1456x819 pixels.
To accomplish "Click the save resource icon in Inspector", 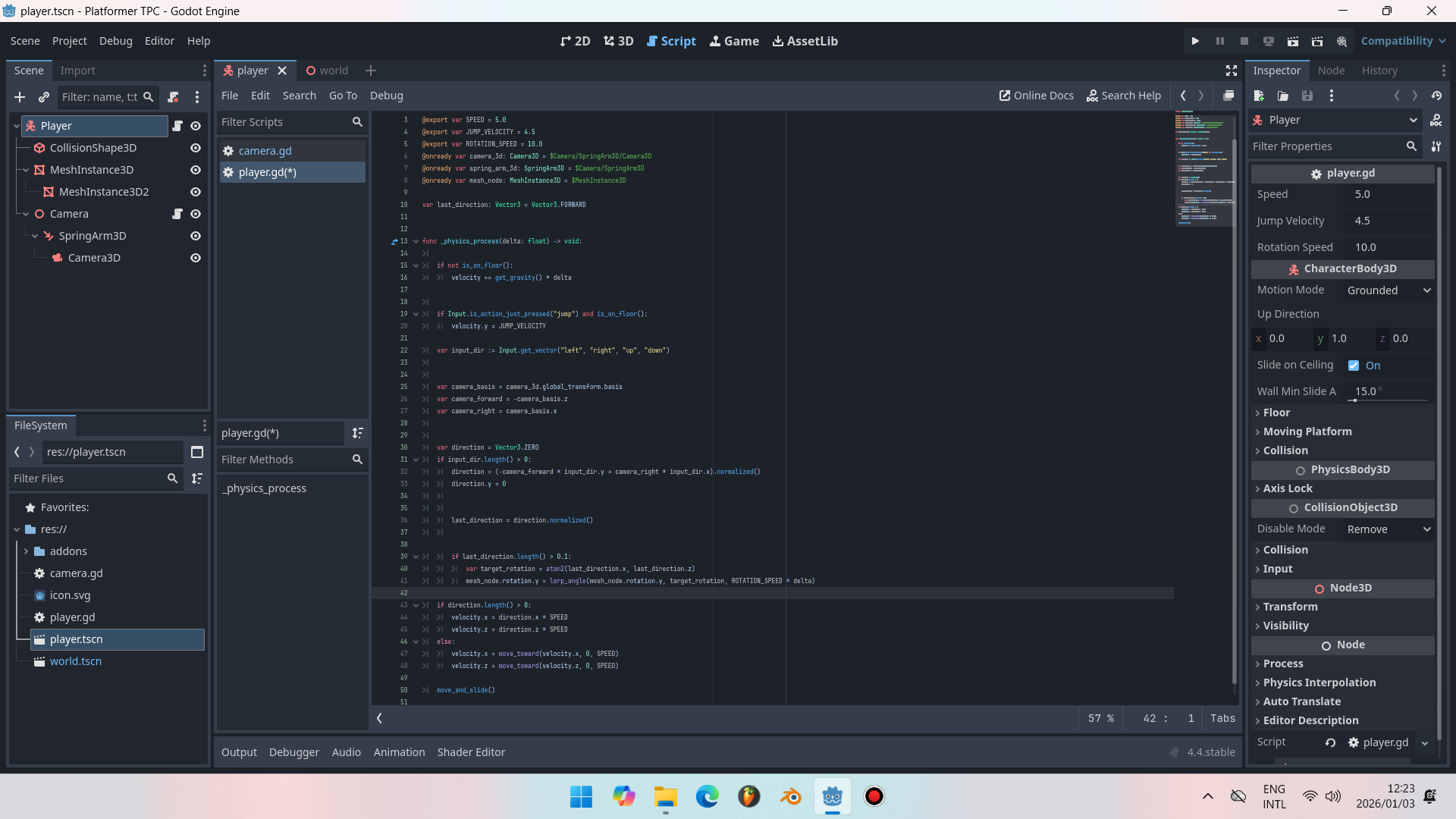I will [1307, 96].
